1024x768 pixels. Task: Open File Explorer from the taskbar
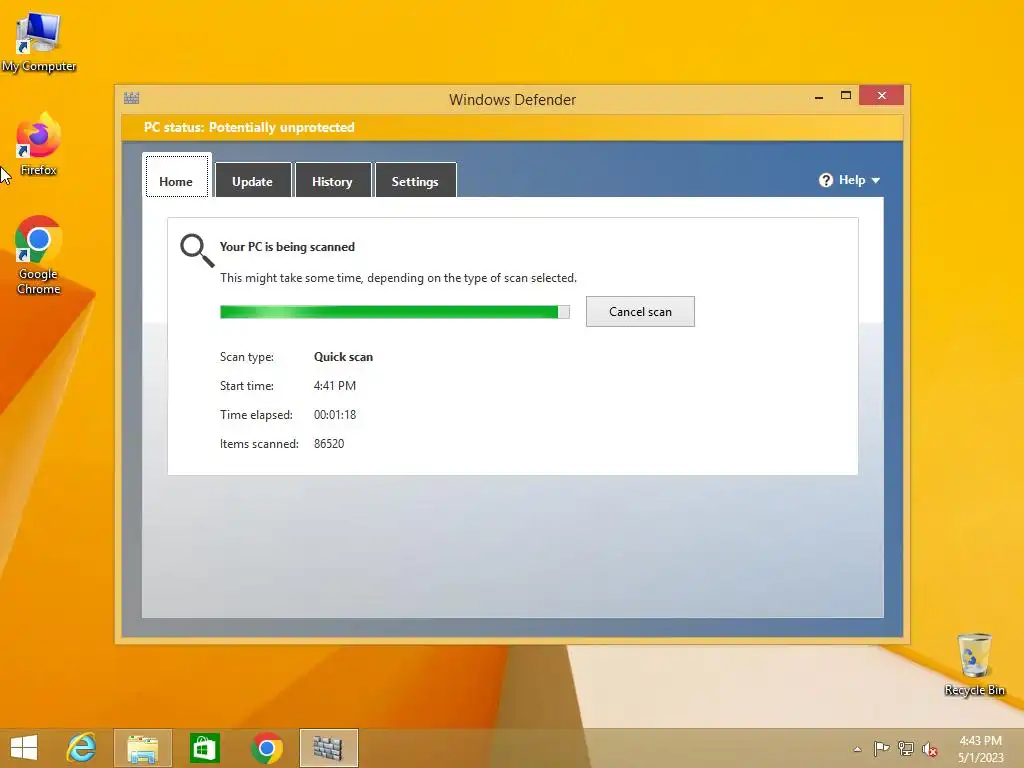click(142, 748)
